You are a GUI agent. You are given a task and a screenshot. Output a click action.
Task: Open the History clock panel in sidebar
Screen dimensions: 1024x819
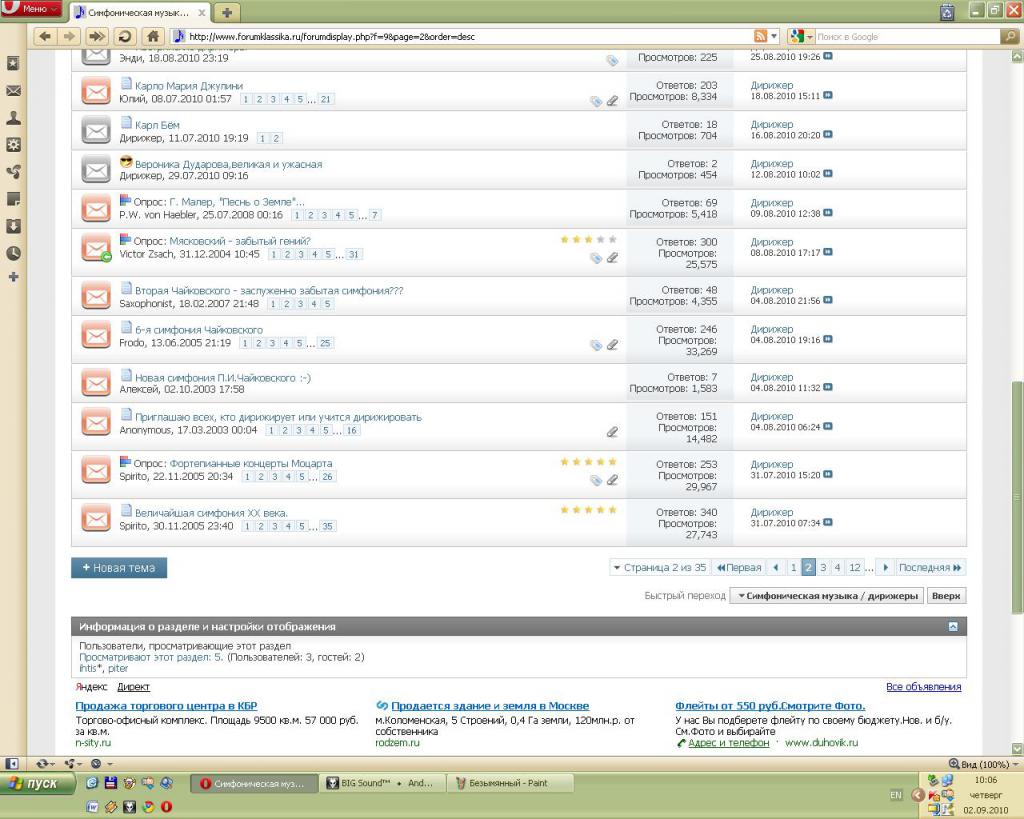click(13, 253)
